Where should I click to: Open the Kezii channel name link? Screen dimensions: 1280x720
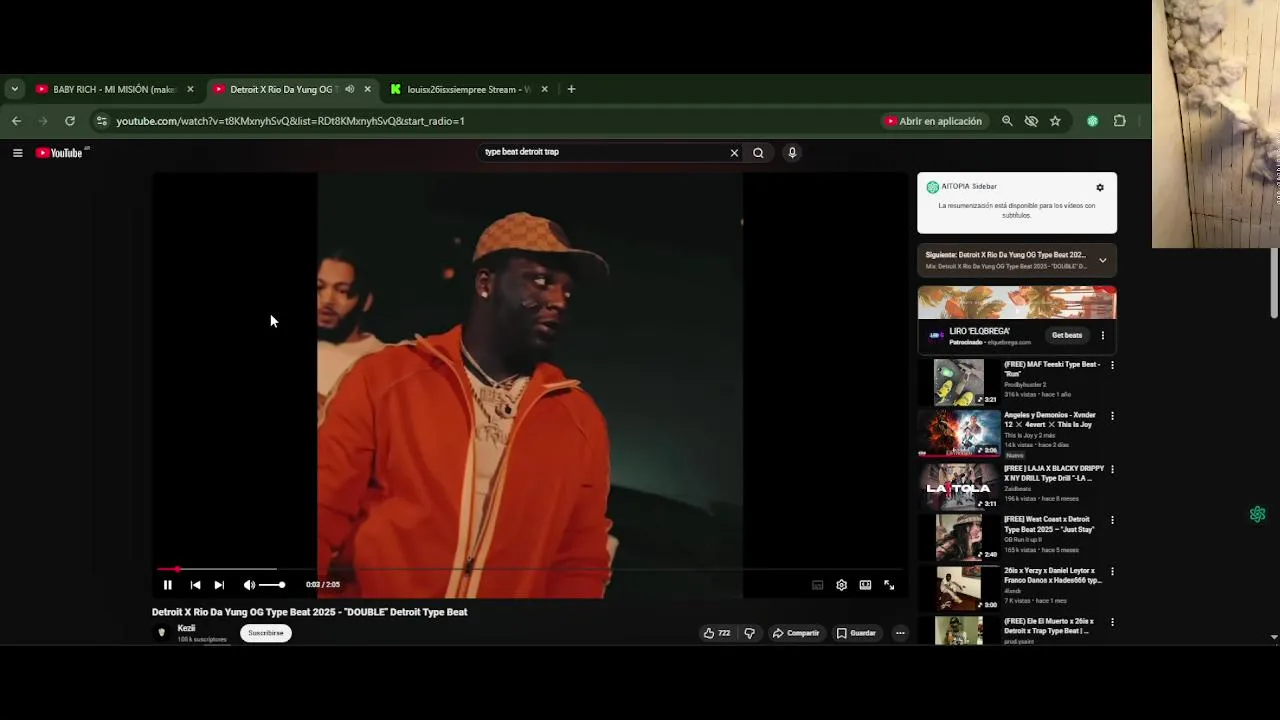[x=186, y=628]
